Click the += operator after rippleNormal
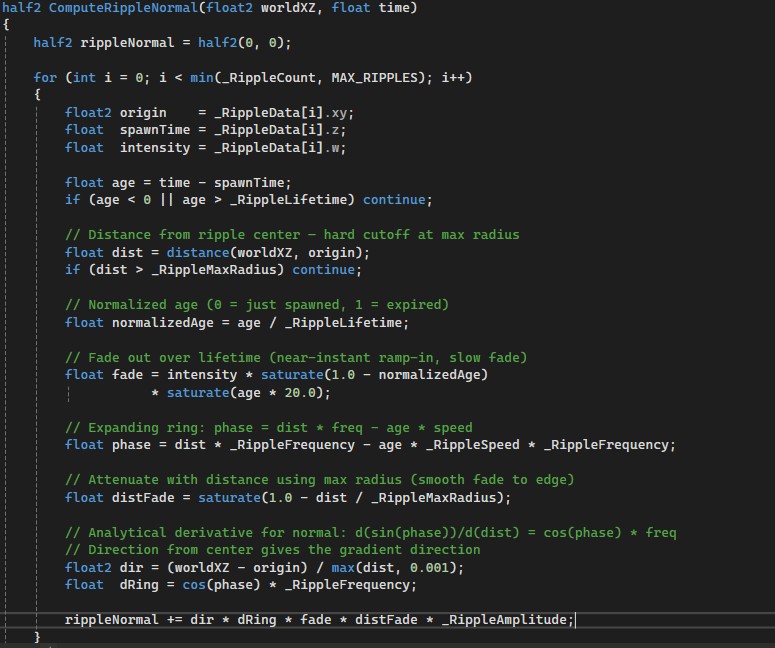Screen dimensions: 775x648 (174, 620)
